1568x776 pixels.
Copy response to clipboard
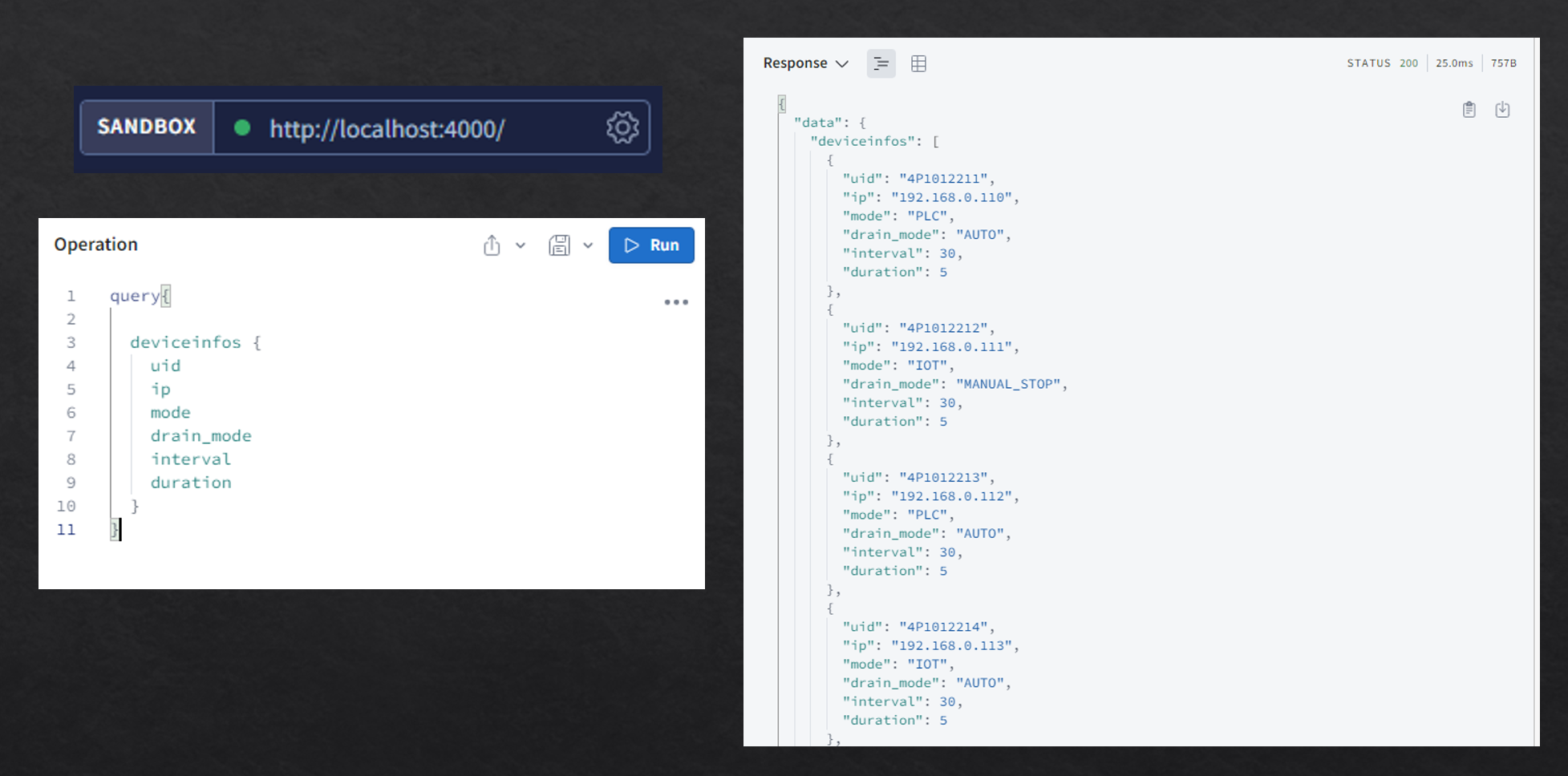[x=1469, y=110]
